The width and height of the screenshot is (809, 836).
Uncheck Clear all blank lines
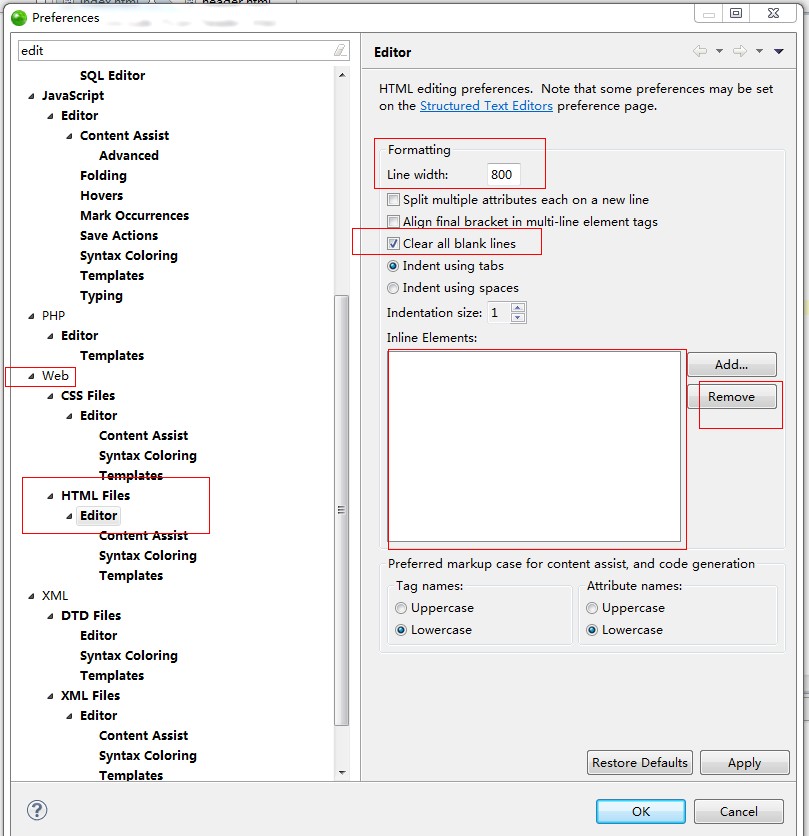tap(394, 244)
